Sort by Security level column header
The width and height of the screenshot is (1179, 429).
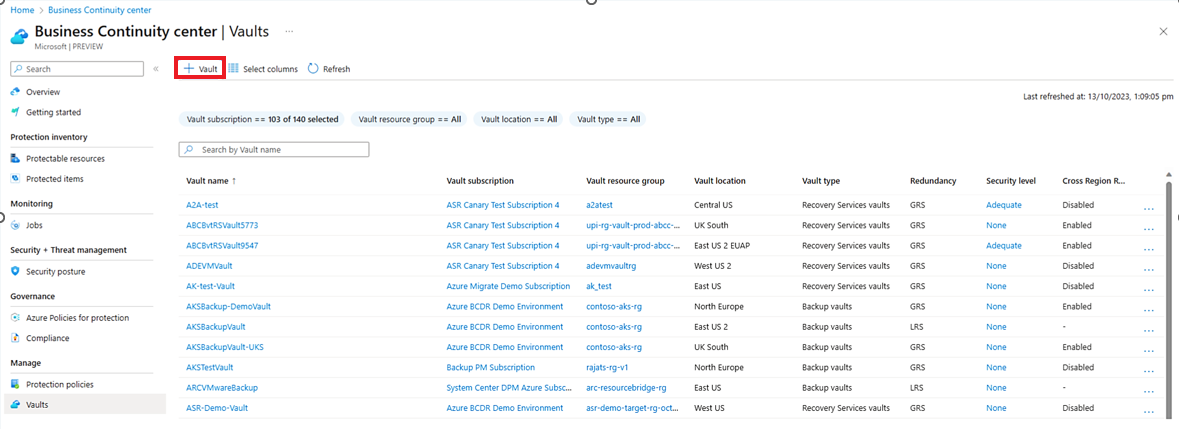point(1011,181)
